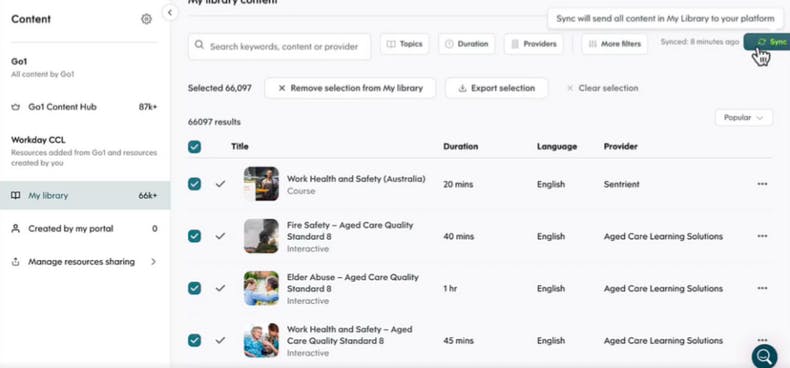Open the Popular sort dropdown
Viewport: 790px width, 368px height.
pos(744,117)
